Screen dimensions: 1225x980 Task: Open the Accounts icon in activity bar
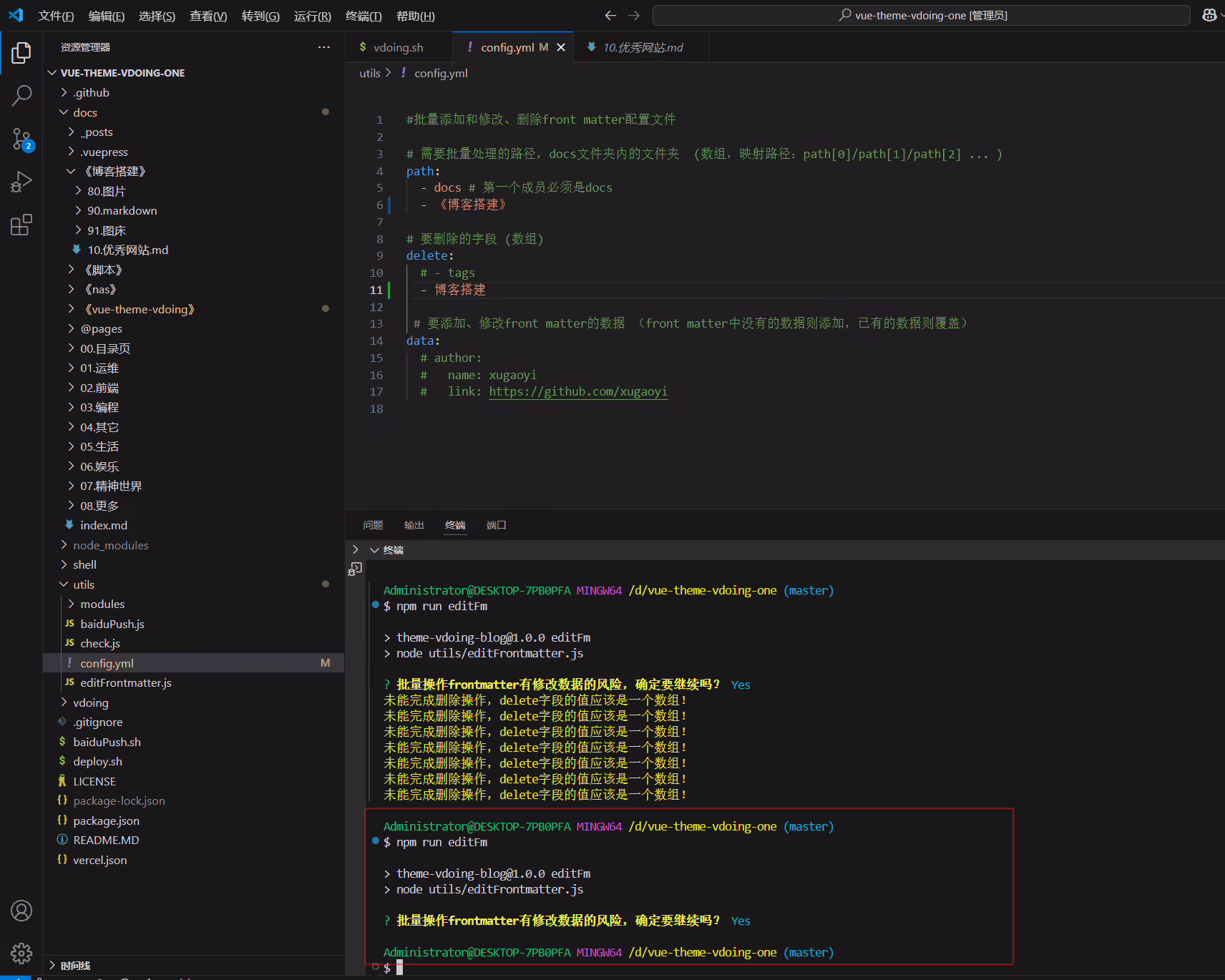coord(21,911)
